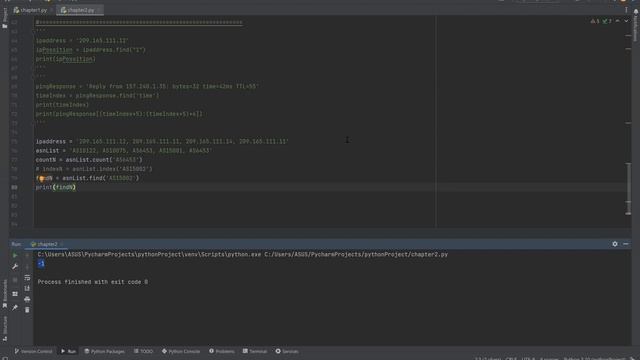The height and width of the screenshot is (360, 640).
Task: Open the TODO tool window
Action: tap(143, 351)
